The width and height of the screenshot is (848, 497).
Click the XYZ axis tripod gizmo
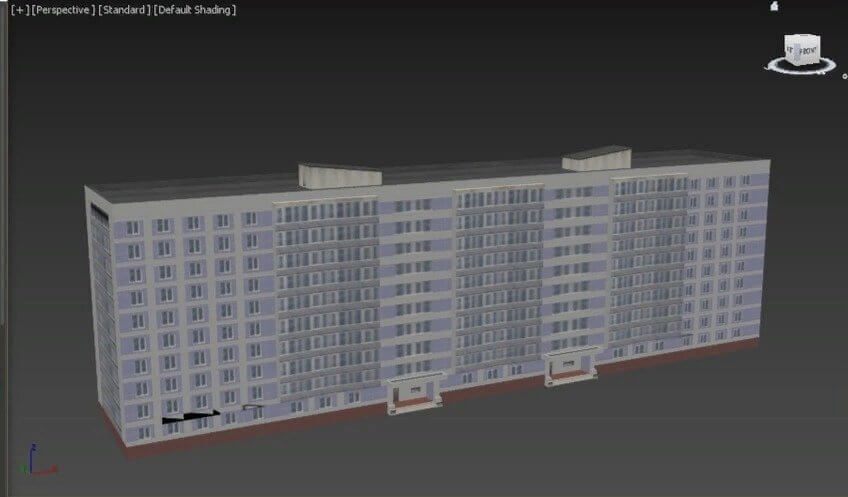(38, 461)
